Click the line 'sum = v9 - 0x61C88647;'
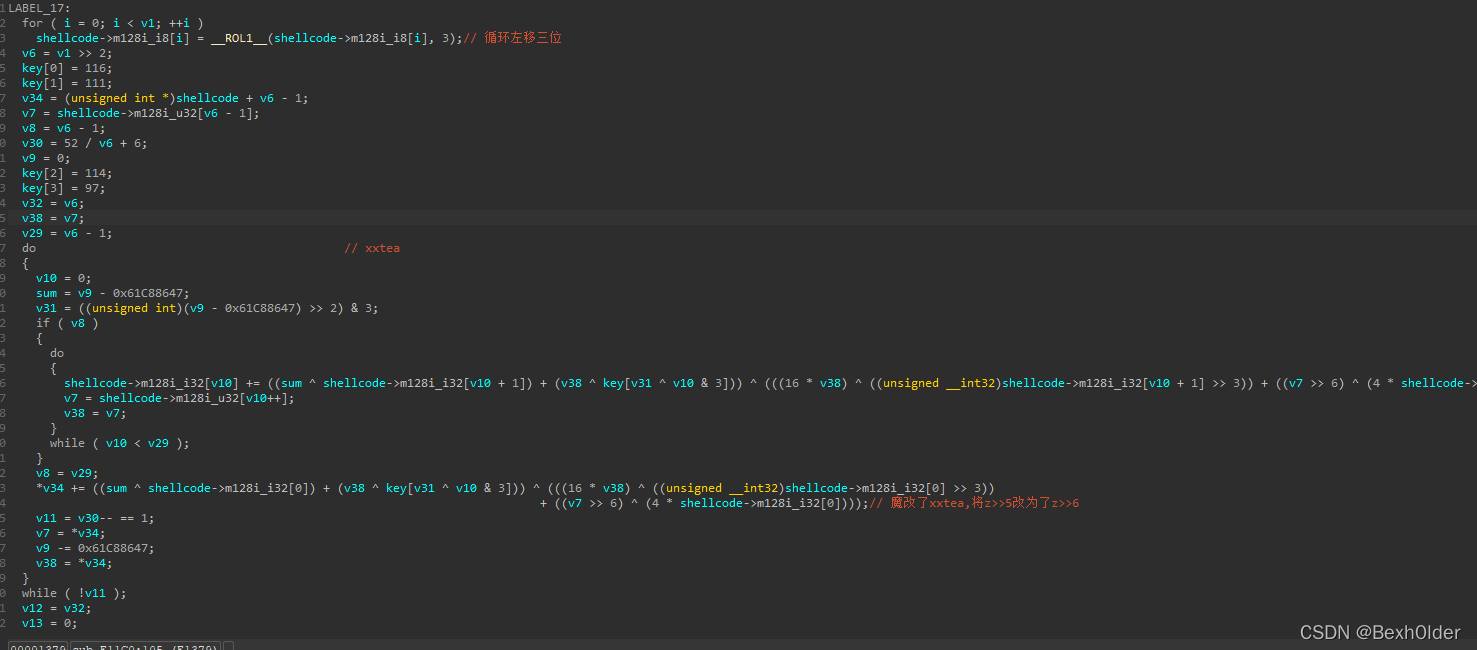Viewport: 1477px width, 650px height. tap(113, 293)
